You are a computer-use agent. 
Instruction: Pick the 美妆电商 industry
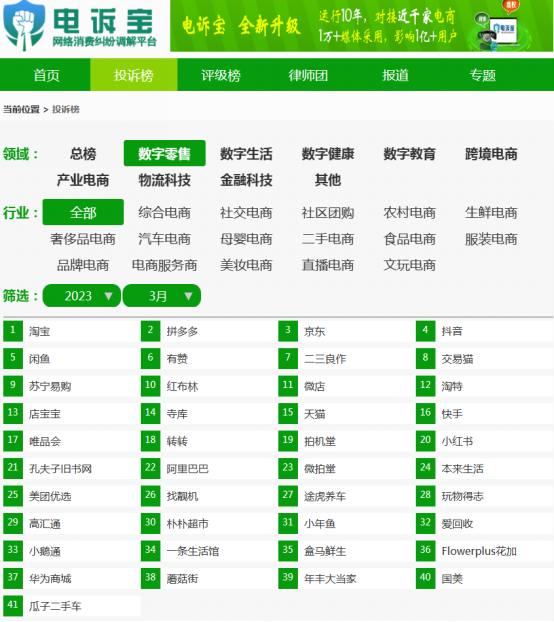[246, 265]
